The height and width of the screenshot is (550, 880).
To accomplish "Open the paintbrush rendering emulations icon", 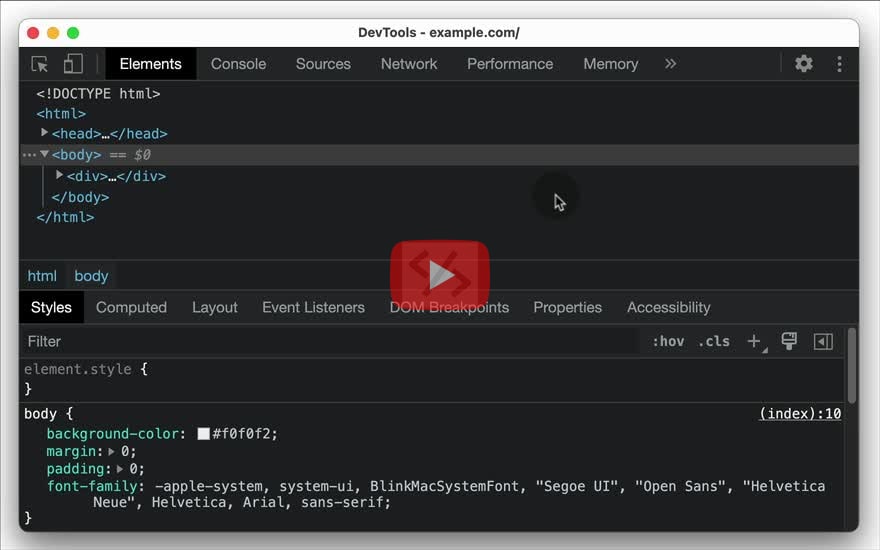I will 789,341.
